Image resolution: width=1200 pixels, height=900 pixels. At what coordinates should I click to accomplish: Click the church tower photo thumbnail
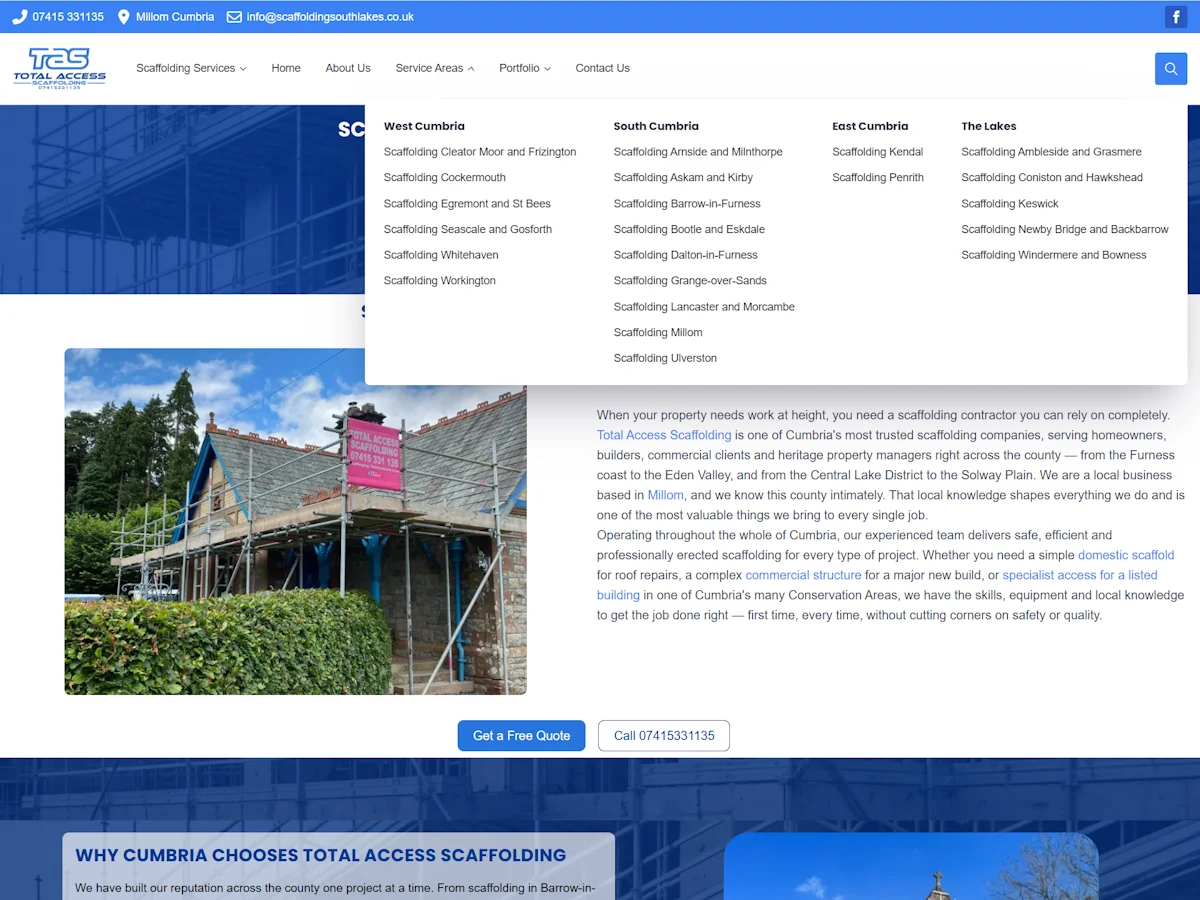tap(911, 866)
